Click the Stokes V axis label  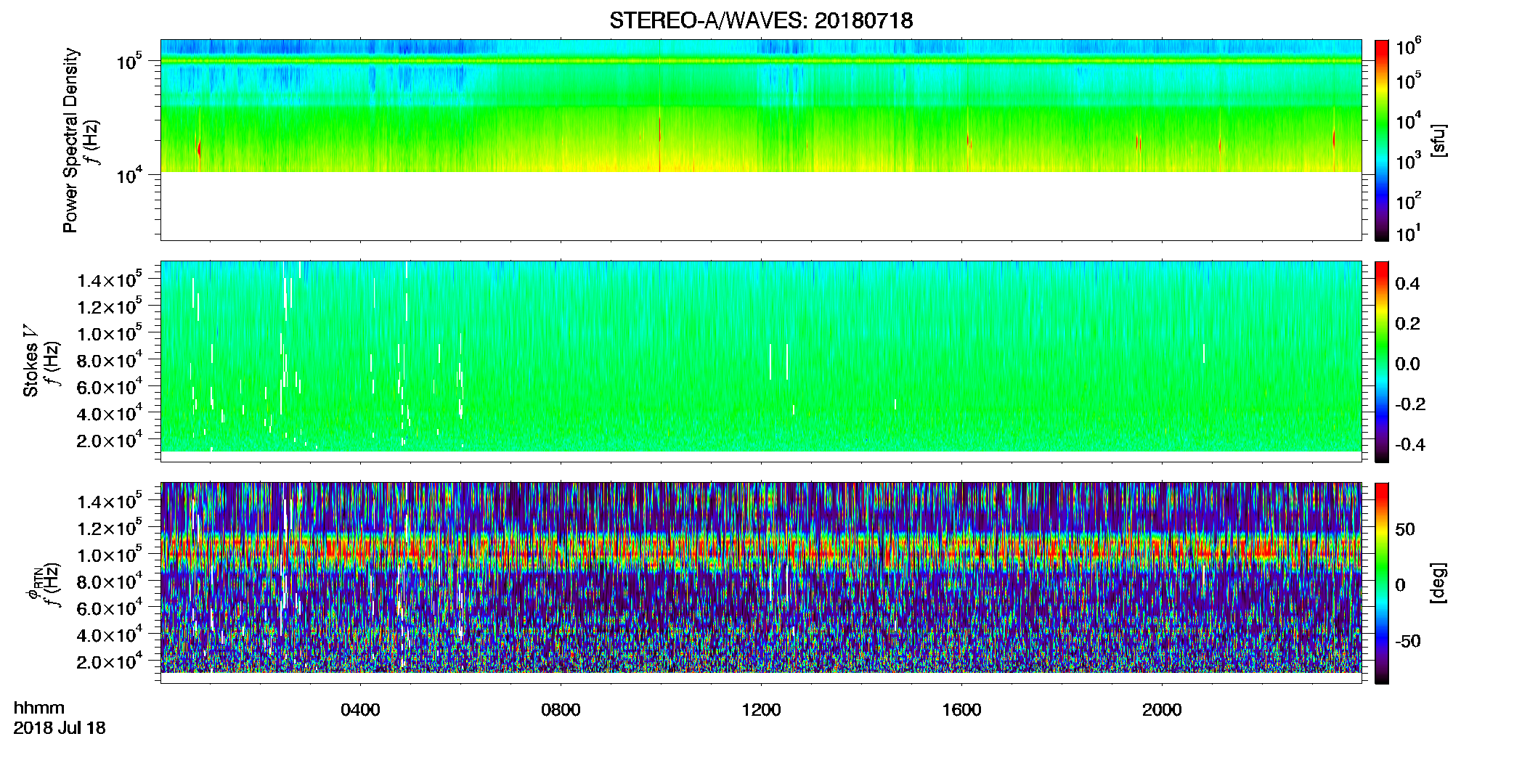pyautogui.click(x=31, y=361)
